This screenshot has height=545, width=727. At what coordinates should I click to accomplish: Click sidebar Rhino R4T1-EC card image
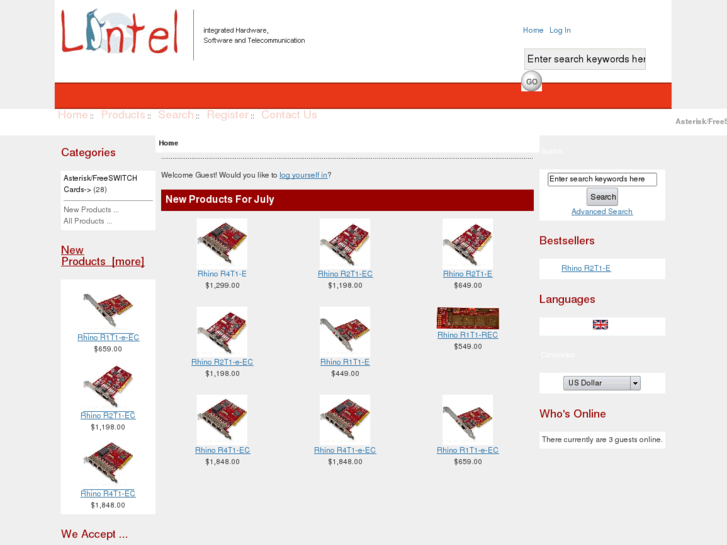(x=108, y=464)
